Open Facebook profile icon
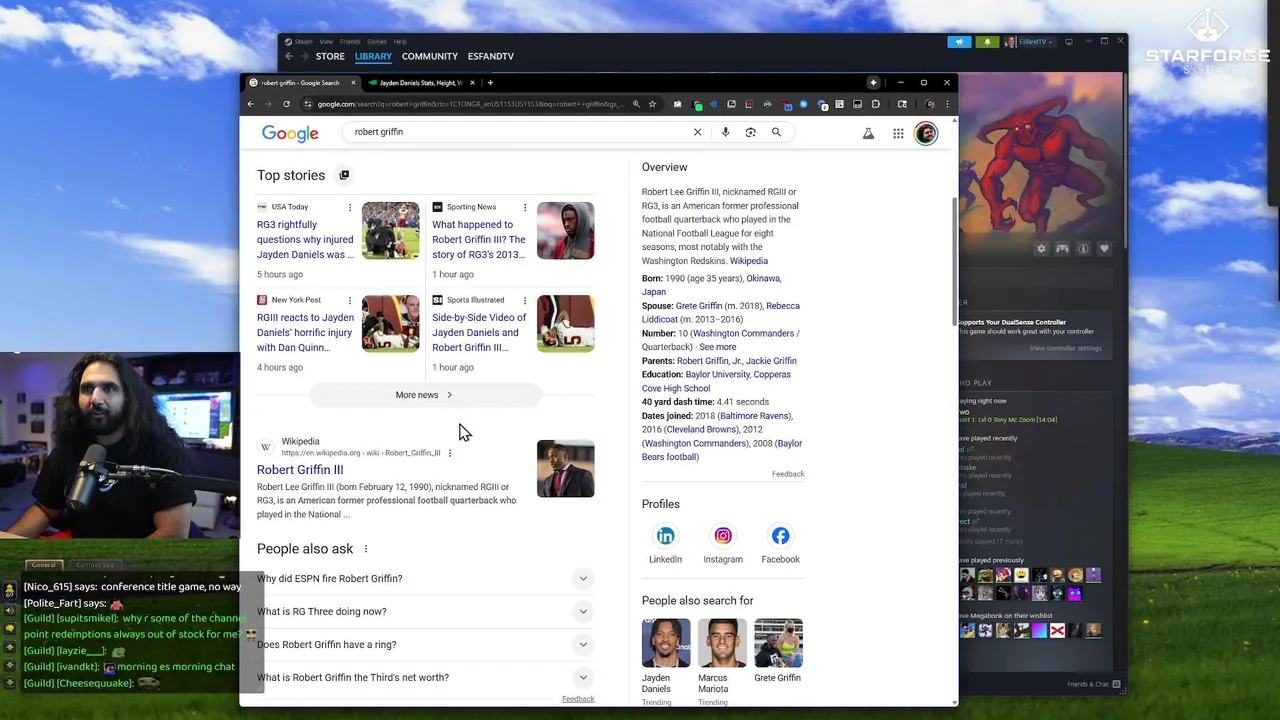Screen dimensions: 1280x720 780,536
